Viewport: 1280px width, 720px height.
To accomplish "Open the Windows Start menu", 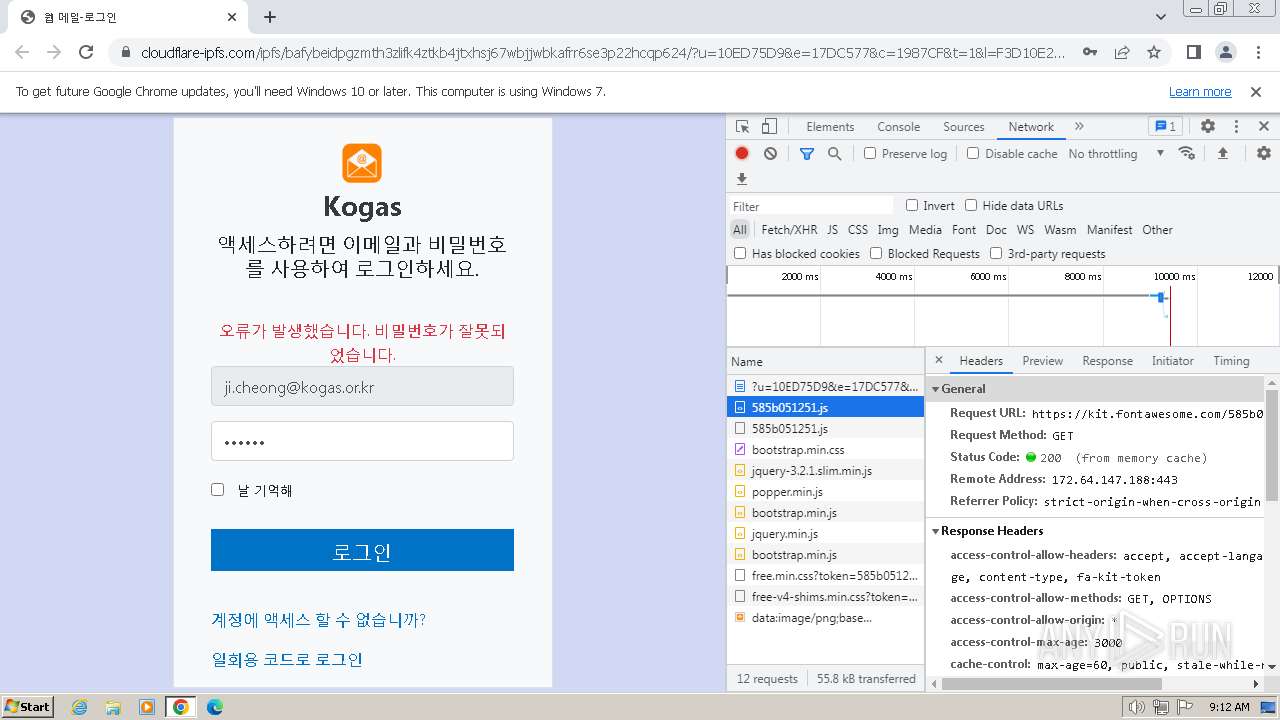I will [x=28, y=707].
